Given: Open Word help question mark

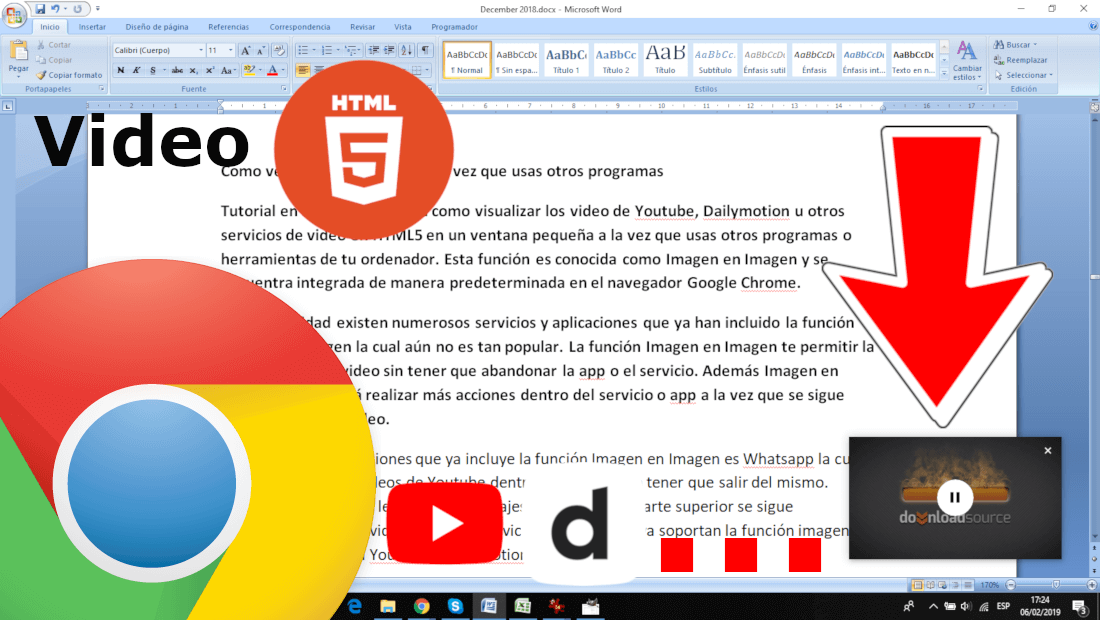Looking at the screenshot, I should 1093,26.
